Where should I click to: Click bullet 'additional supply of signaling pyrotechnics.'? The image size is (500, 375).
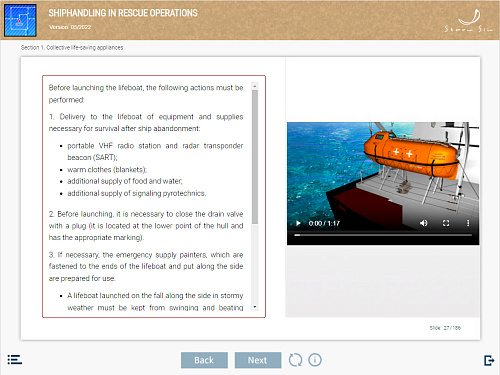[137, 193]
